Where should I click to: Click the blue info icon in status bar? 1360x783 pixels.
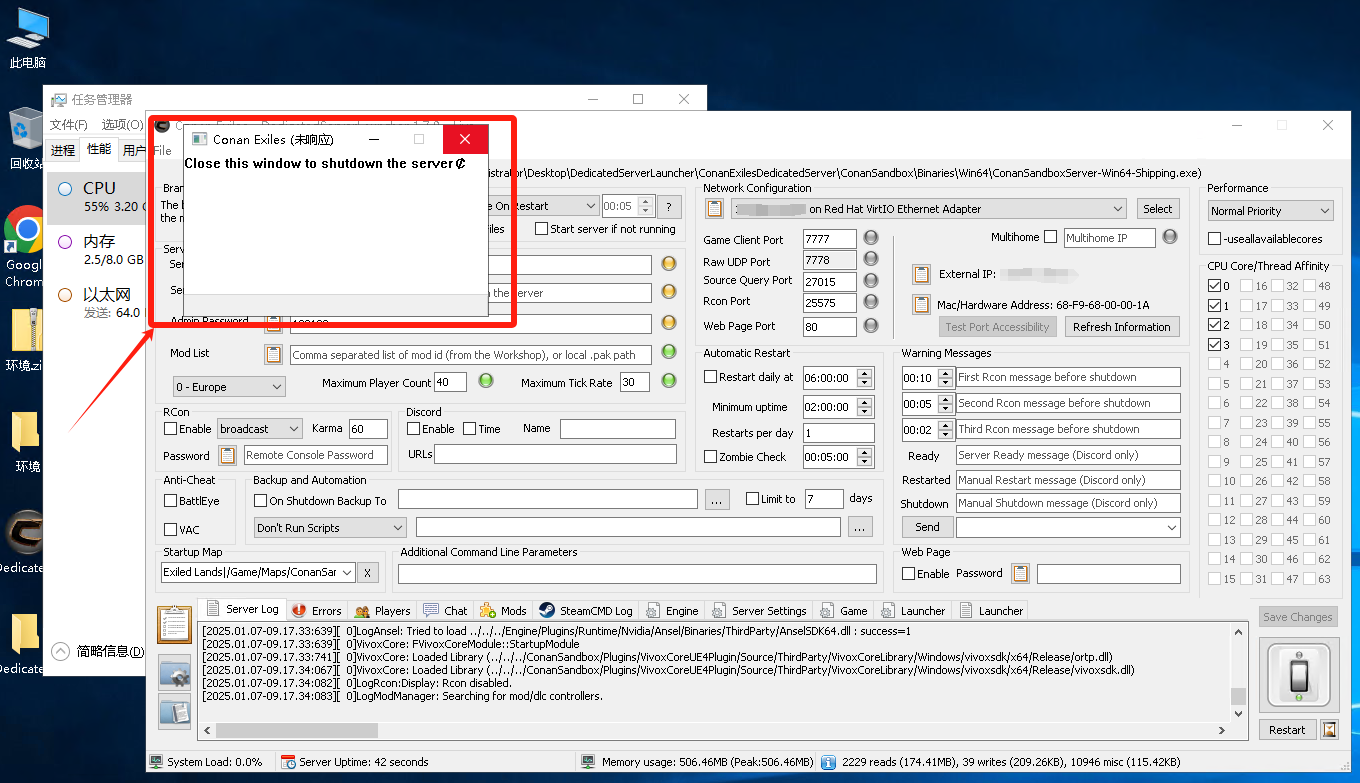829,762
